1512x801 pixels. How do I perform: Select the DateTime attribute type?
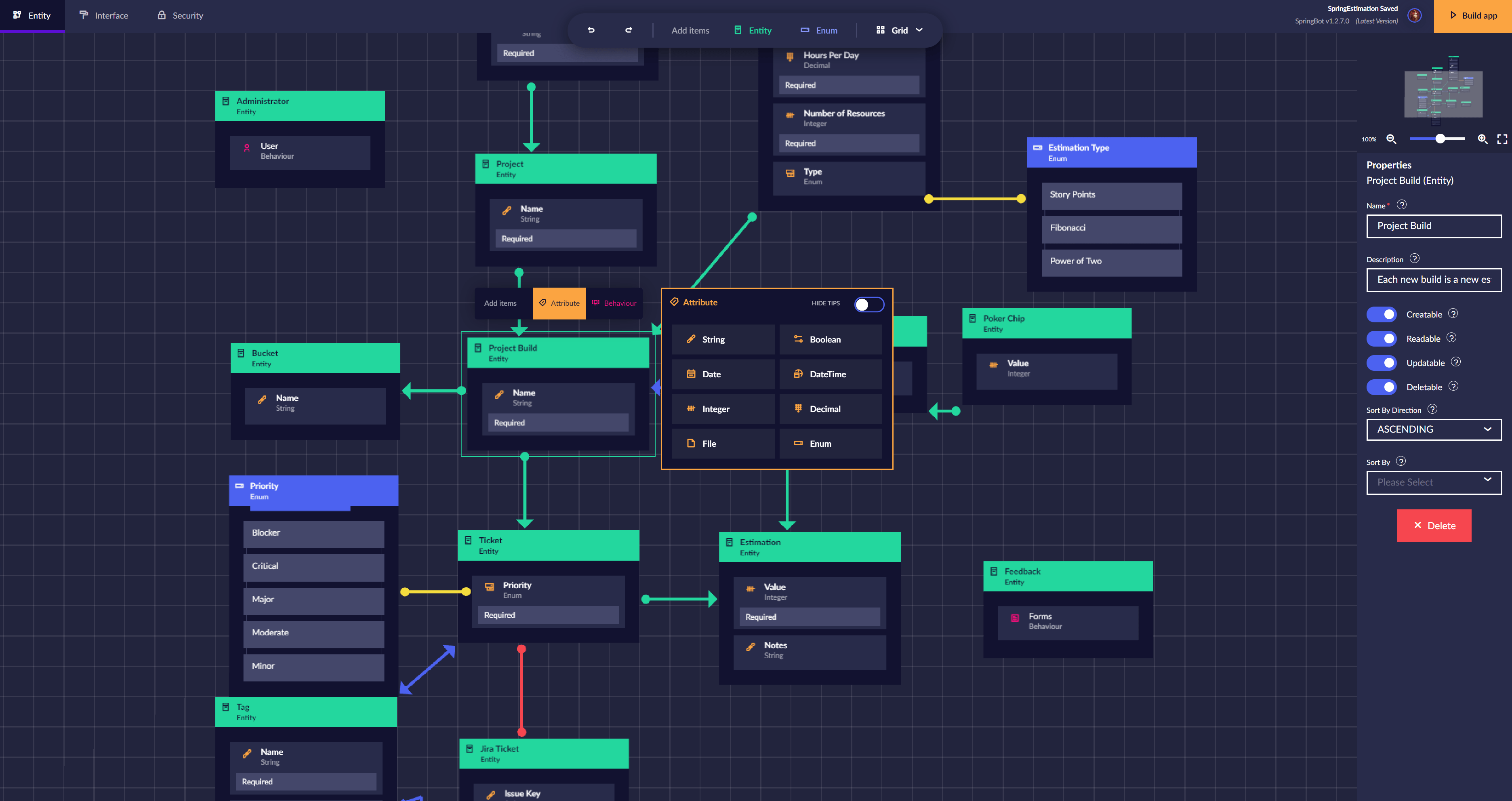831,374
